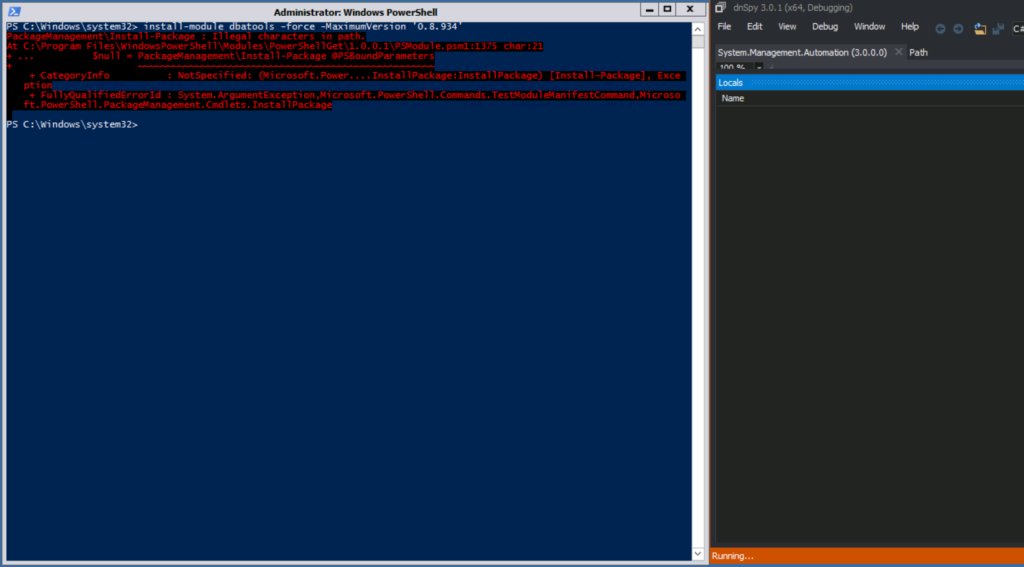Screen dimensions: 1024x567
Task: Open the Edit menu in dnSpy
Action: coord(754,27)
